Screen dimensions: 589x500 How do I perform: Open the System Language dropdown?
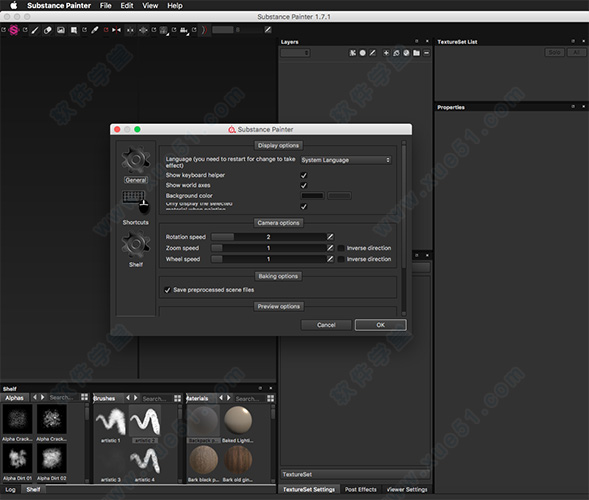(346, 160)
